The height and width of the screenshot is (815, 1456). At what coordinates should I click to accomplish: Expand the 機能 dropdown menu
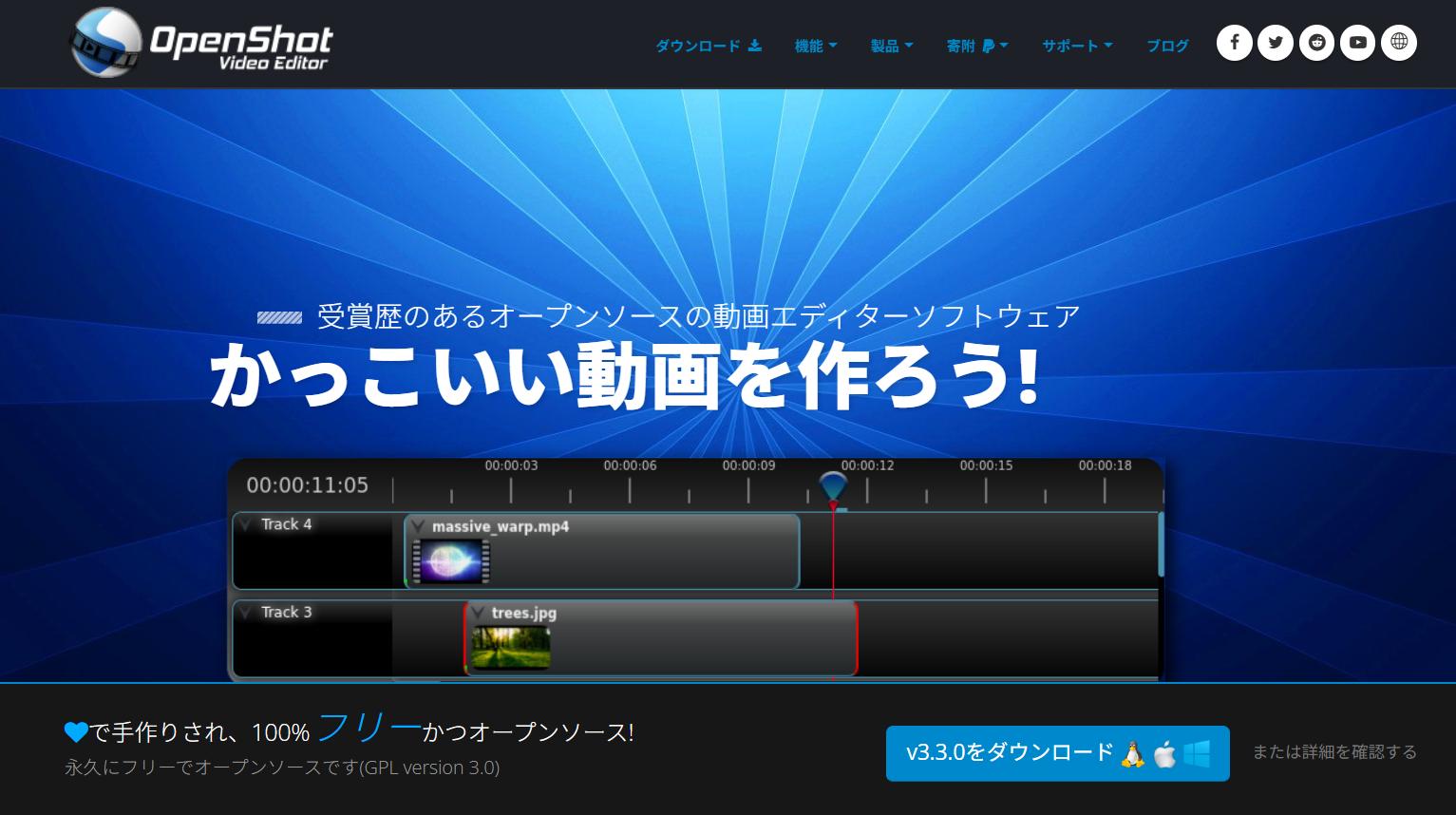[816, 46]
